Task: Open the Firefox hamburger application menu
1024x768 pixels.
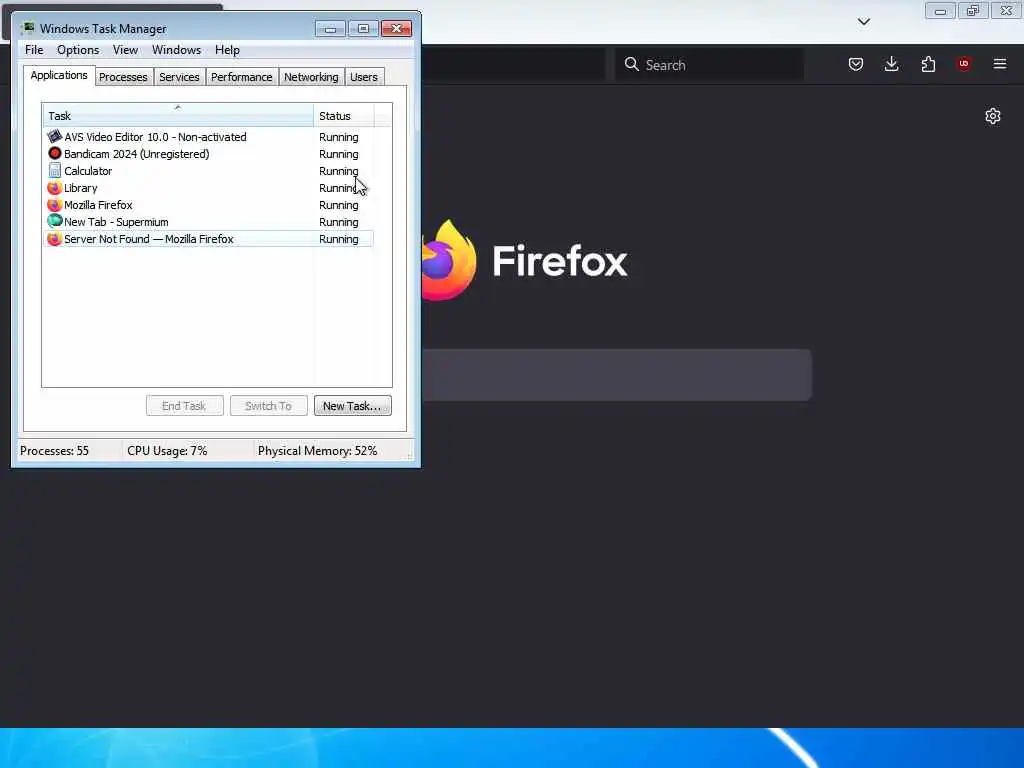Action: (x=1000, y=64)
